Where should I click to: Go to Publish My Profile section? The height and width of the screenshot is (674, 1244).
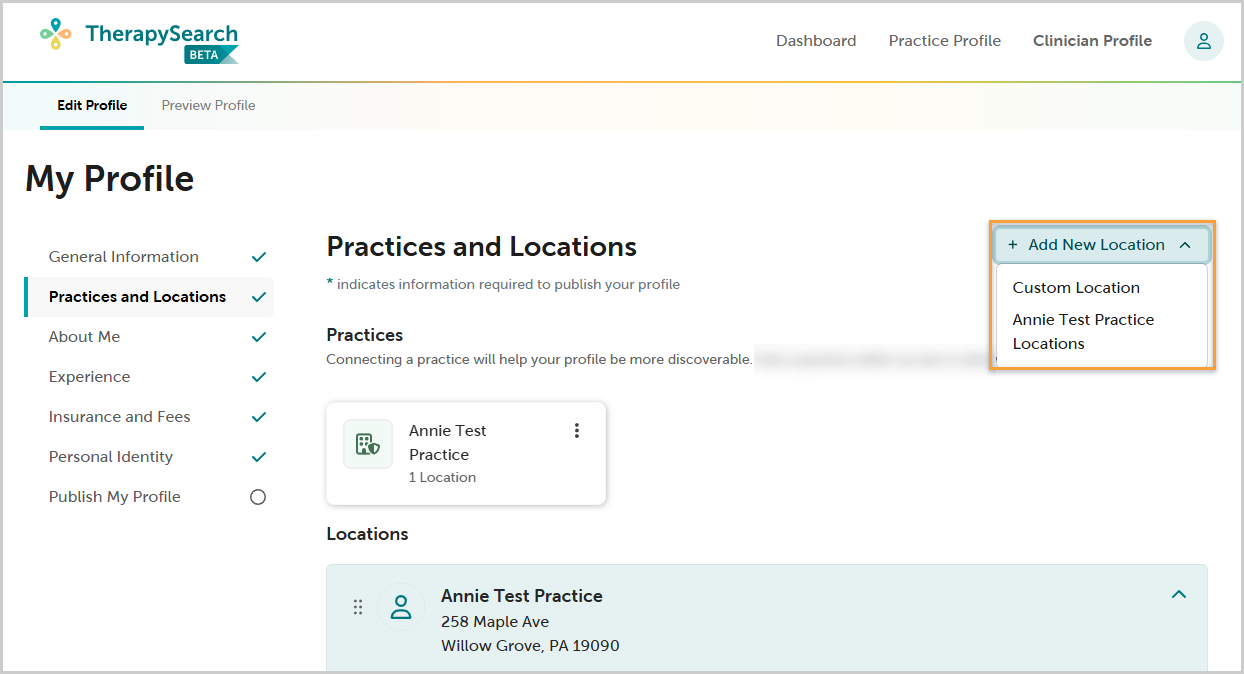pos(115,497)
